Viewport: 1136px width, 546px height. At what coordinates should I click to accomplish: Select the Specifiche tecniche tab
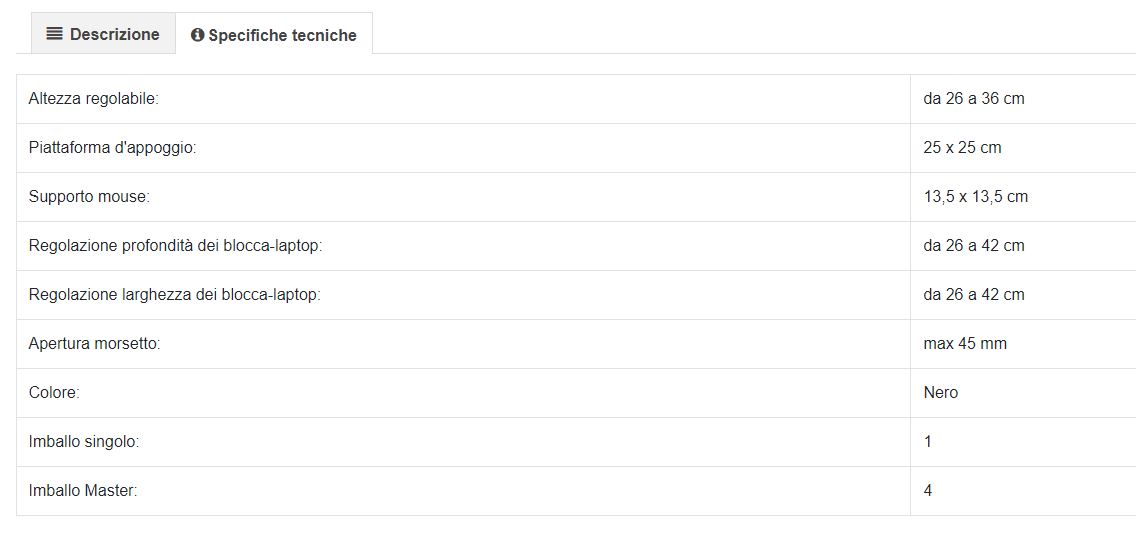coord(274,34)
